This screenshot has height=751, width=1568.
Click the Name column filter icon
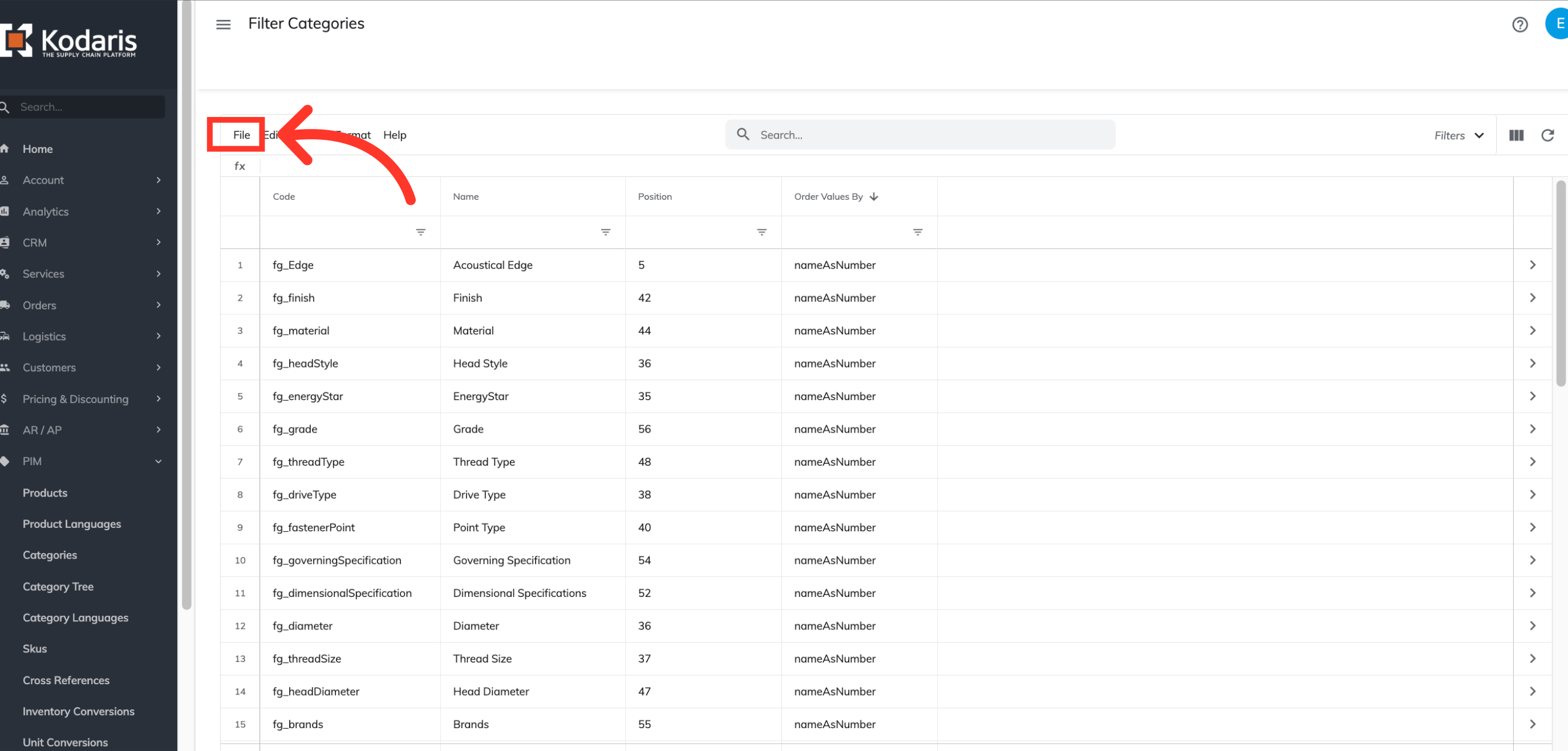tap(605, 232)
